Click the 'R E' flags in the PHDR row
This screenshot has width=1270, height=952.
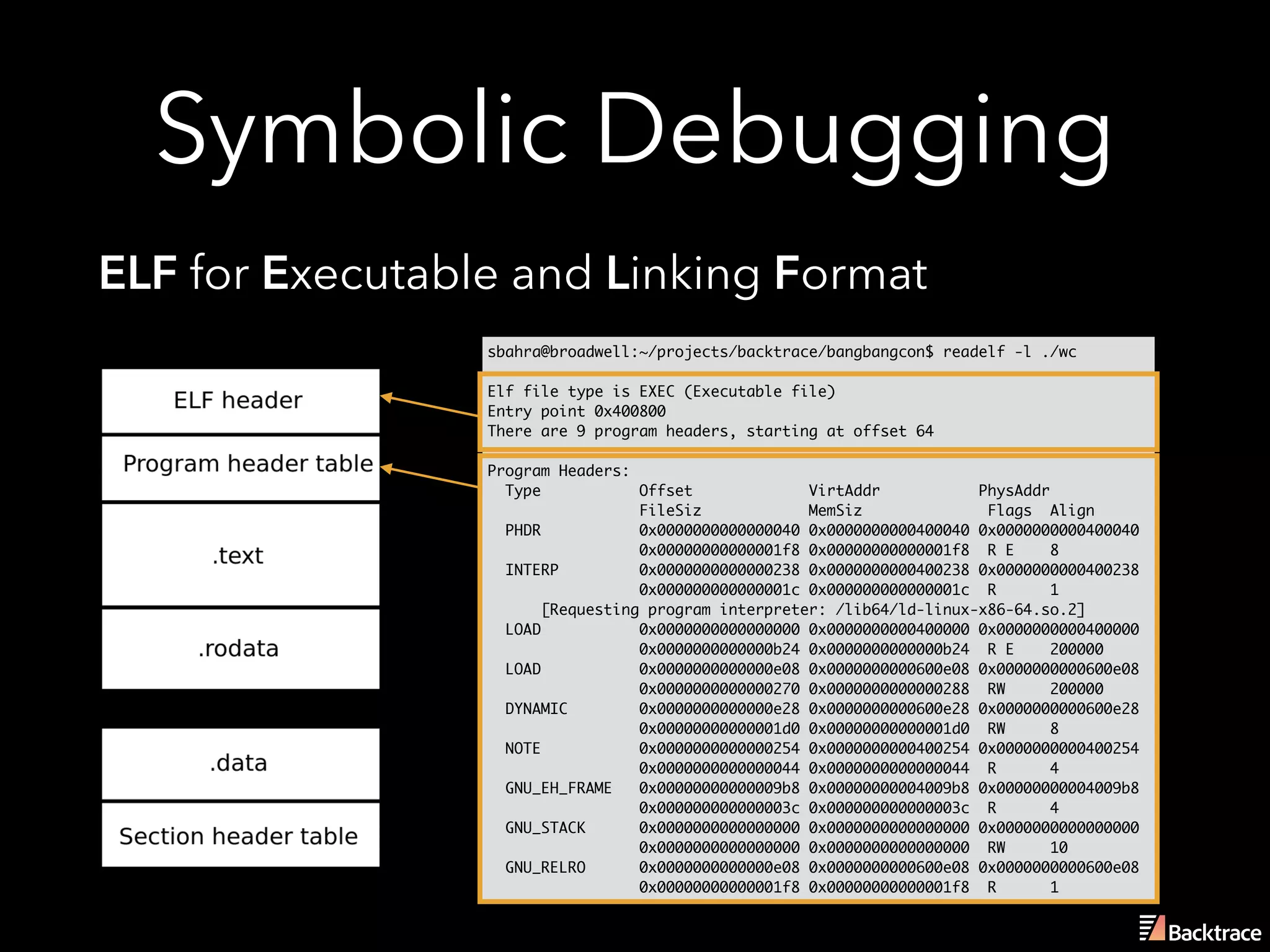pyautogui.click(x=1000, y=550)
